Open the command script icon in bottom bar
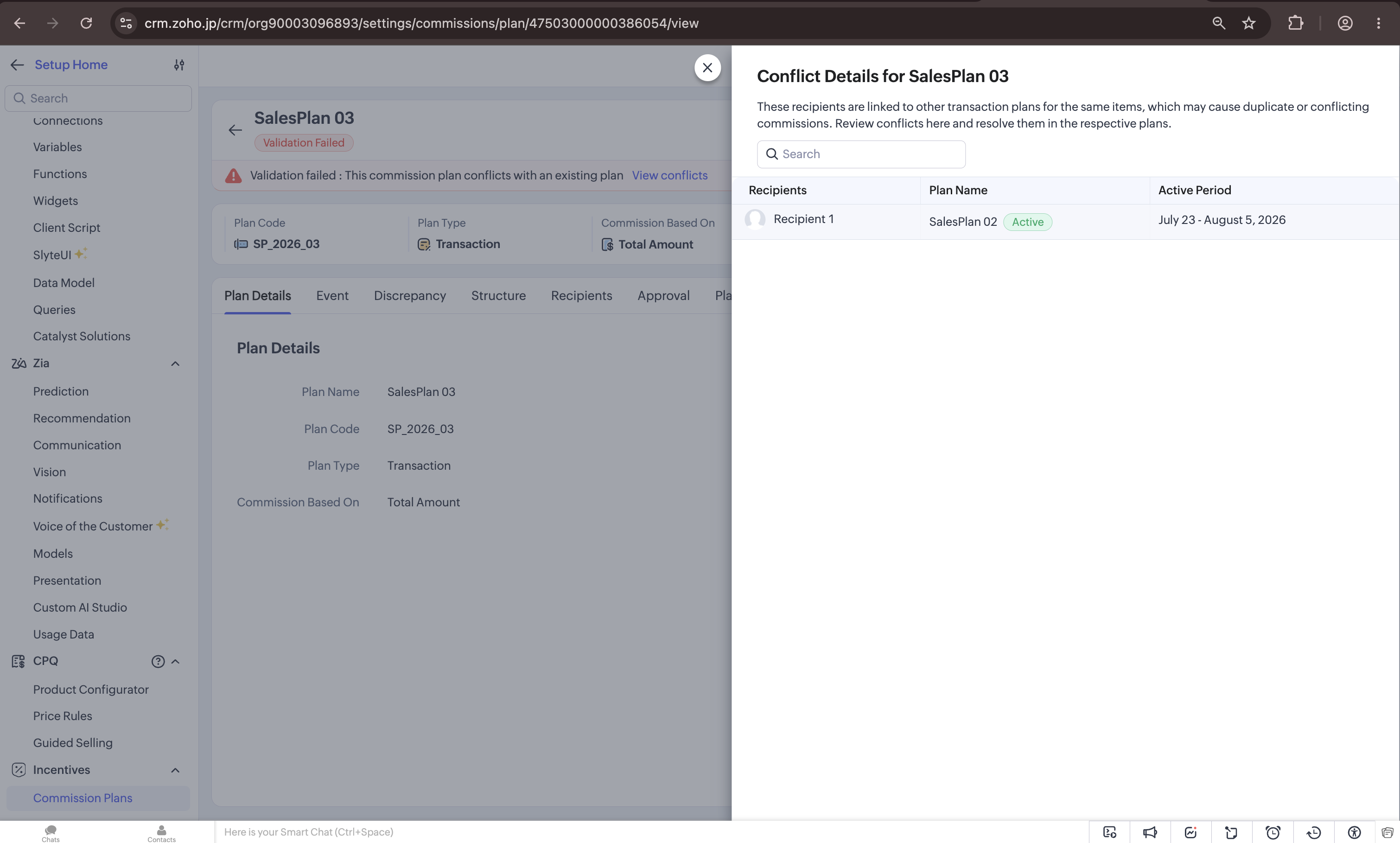Screen dimensions: 1400x843 [x=1109, y=832]
